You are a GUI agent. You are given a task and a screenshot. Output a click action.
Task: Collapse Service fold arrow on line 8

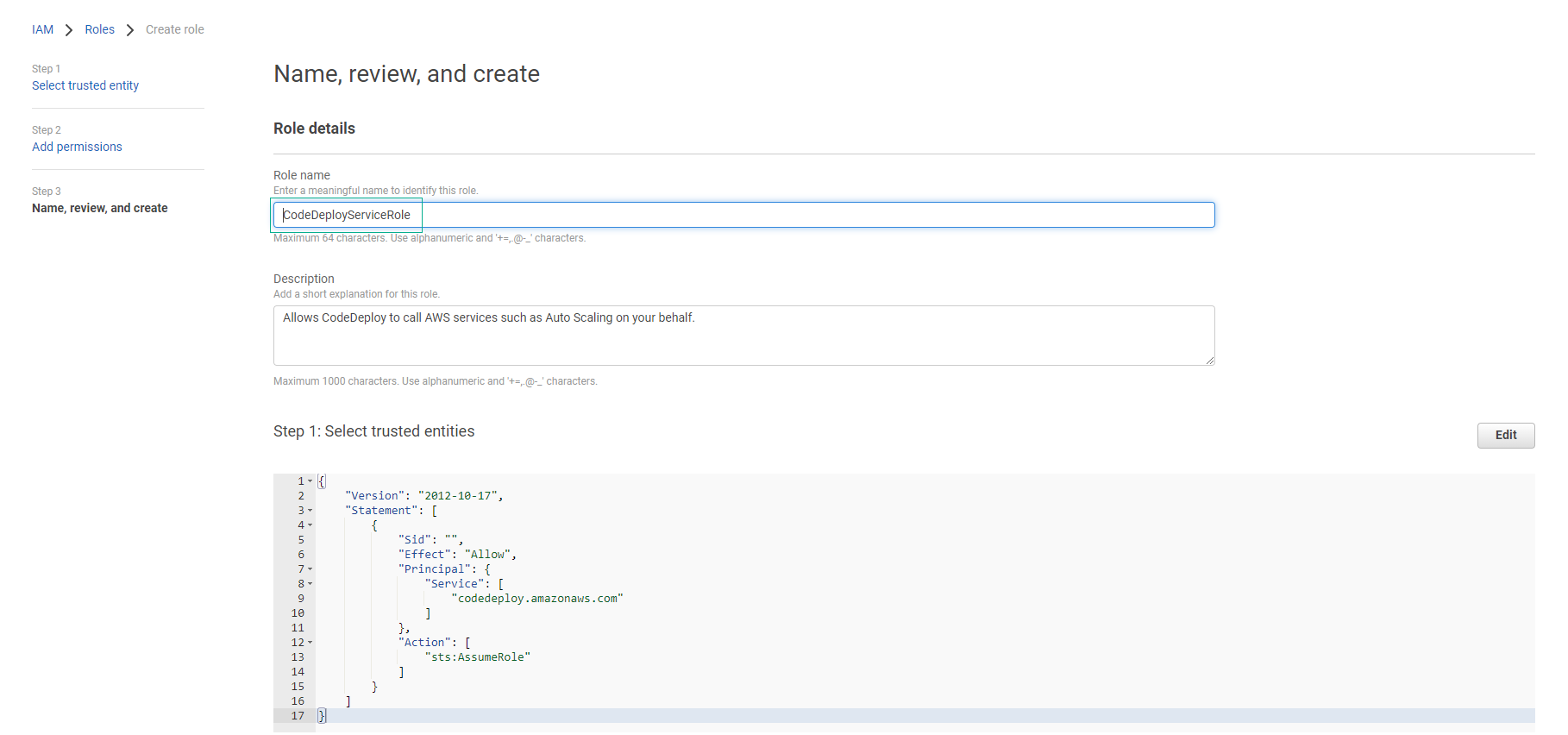point(310,584)
